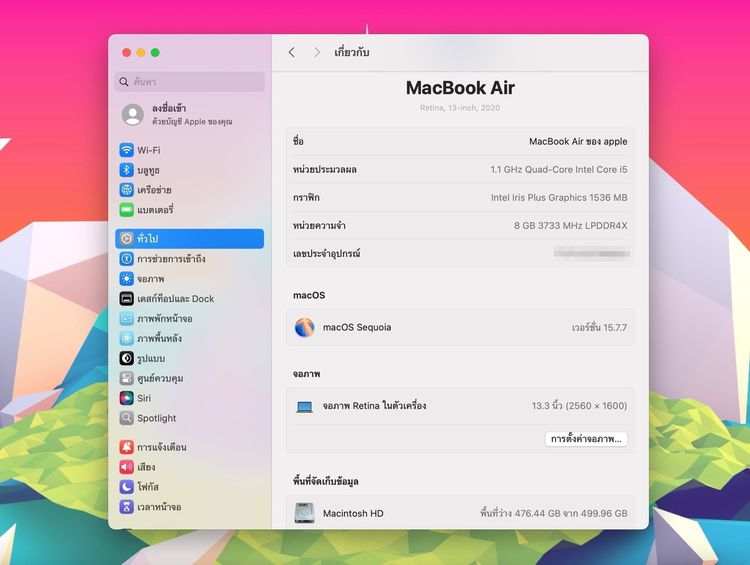Viewport: 750px width, 565px height.
Task: Click the search magnifier icon
Action: 124,82
